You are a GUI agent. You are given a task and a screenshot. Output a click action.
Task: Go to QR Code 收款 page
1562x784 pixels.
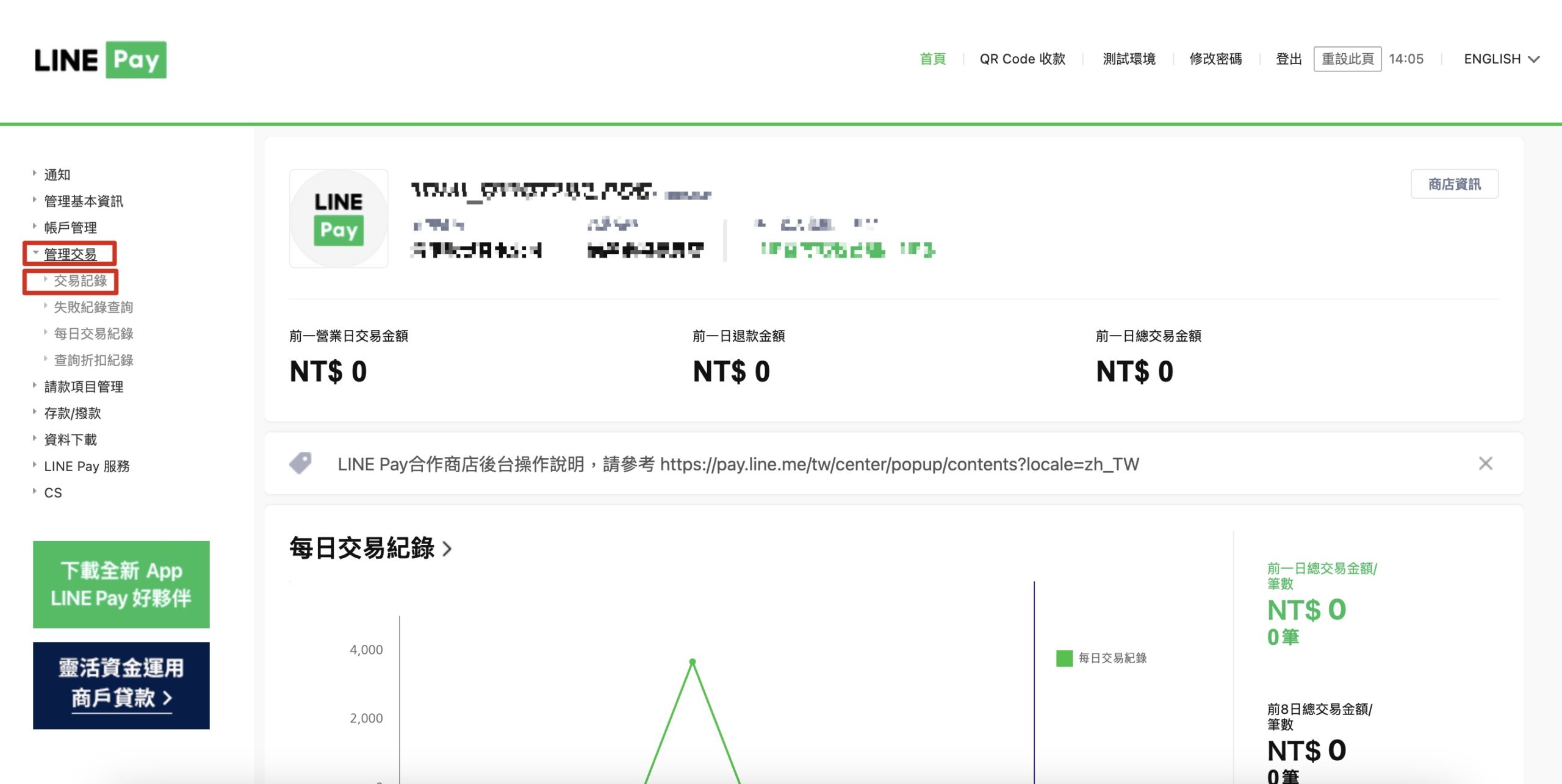point(1022,59)
